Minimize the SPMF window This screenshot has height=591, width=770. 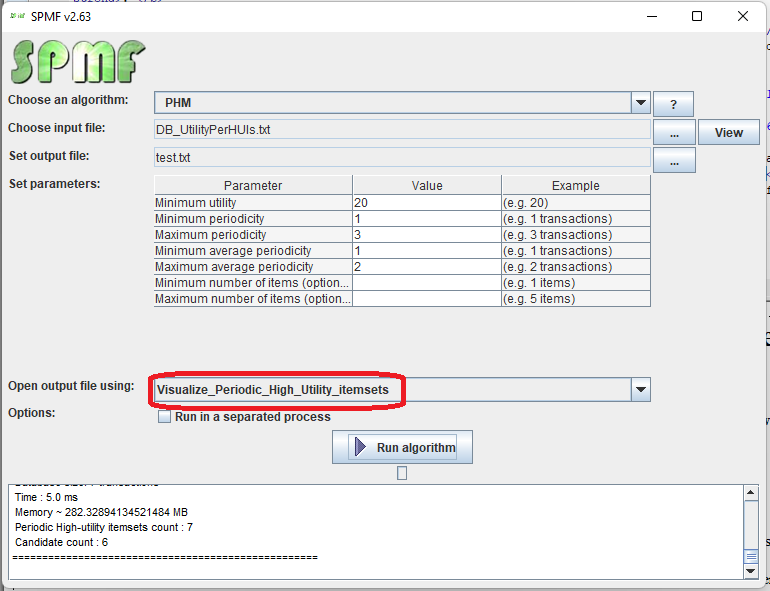[x=651, y=16]
